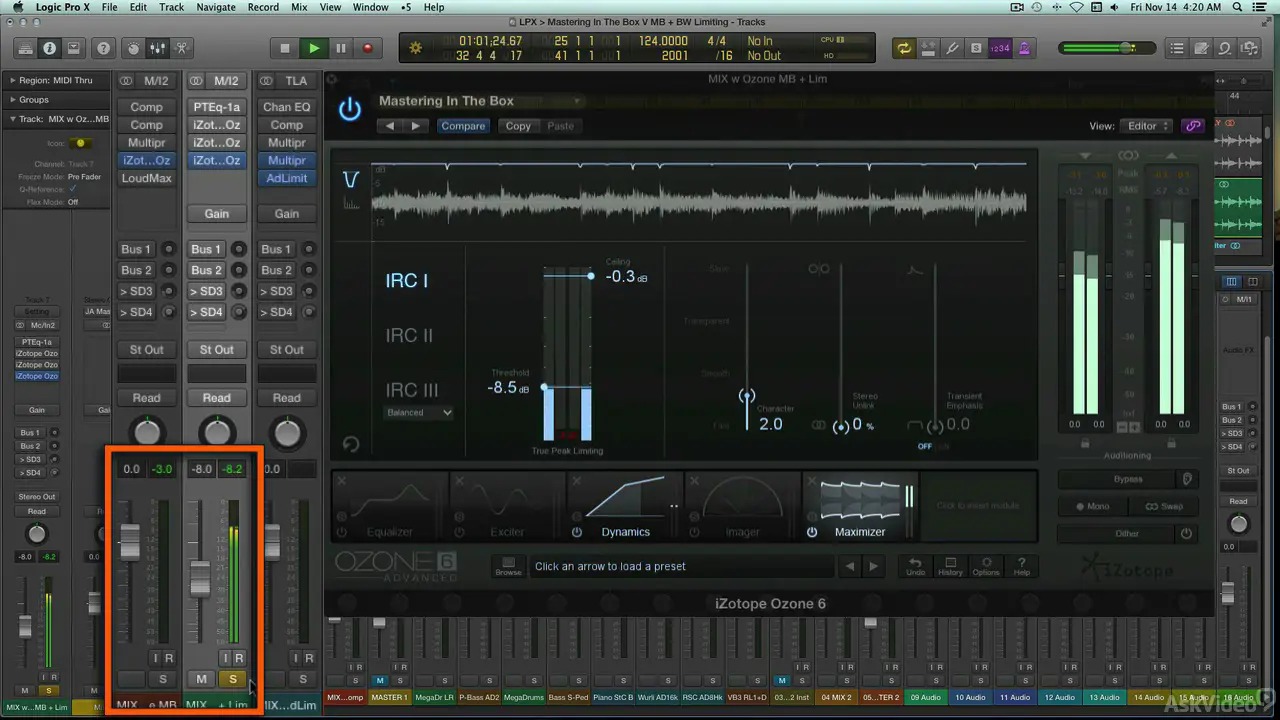Viewport: 1280px width, 720px height.
Task: Click the Swap channels button
Action: click(1164, 506)
